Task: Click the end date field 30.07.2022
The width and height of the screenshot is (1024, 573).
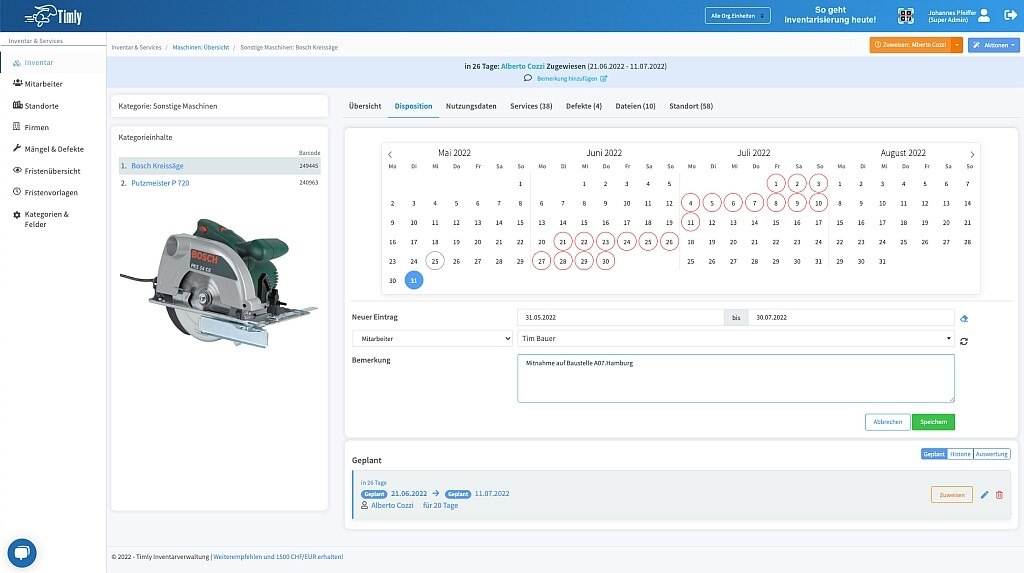Action: click(x=851, y=318)
